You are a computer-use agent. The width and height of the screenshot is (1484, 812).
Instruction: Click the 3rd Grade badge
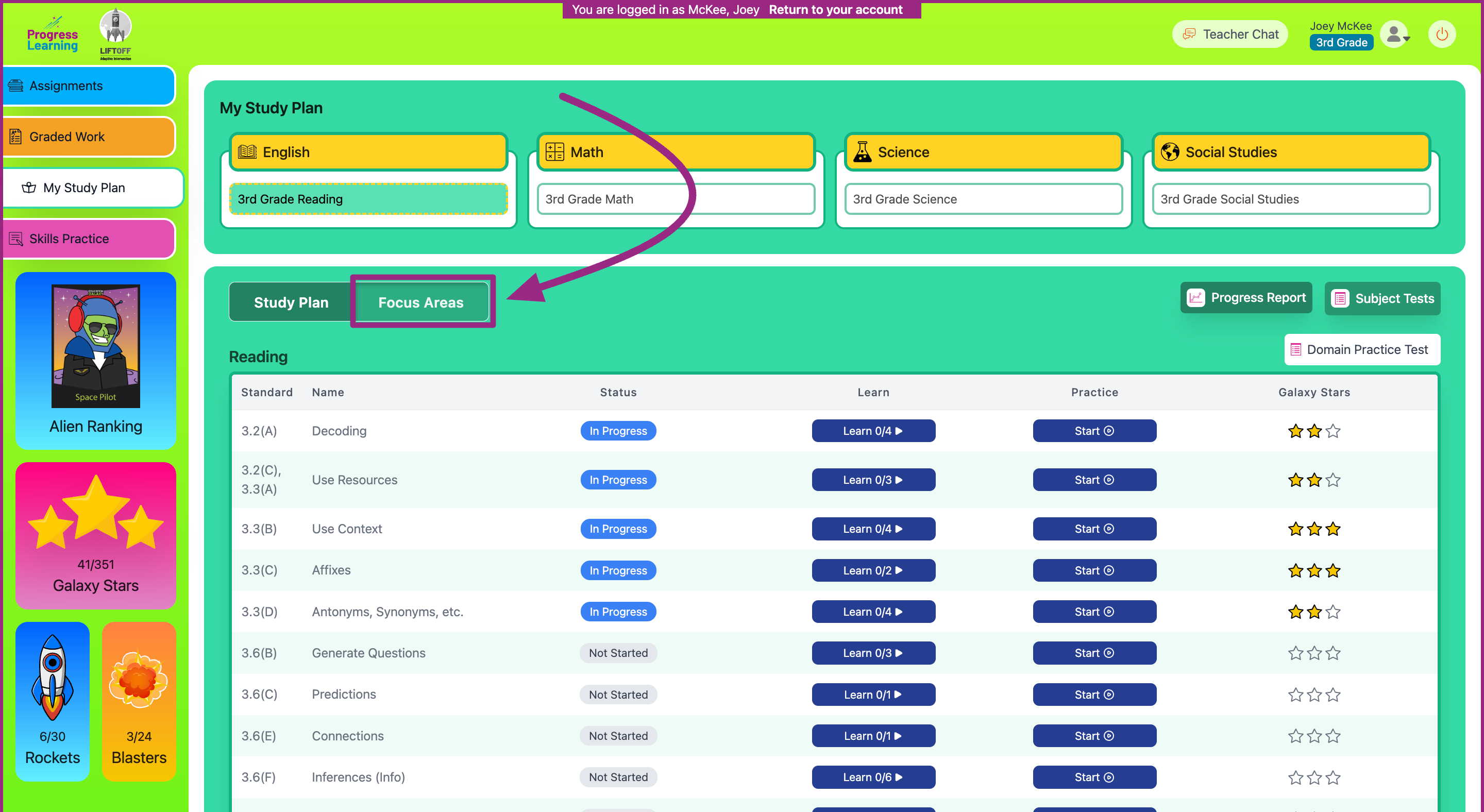[x=1341, y=43]
